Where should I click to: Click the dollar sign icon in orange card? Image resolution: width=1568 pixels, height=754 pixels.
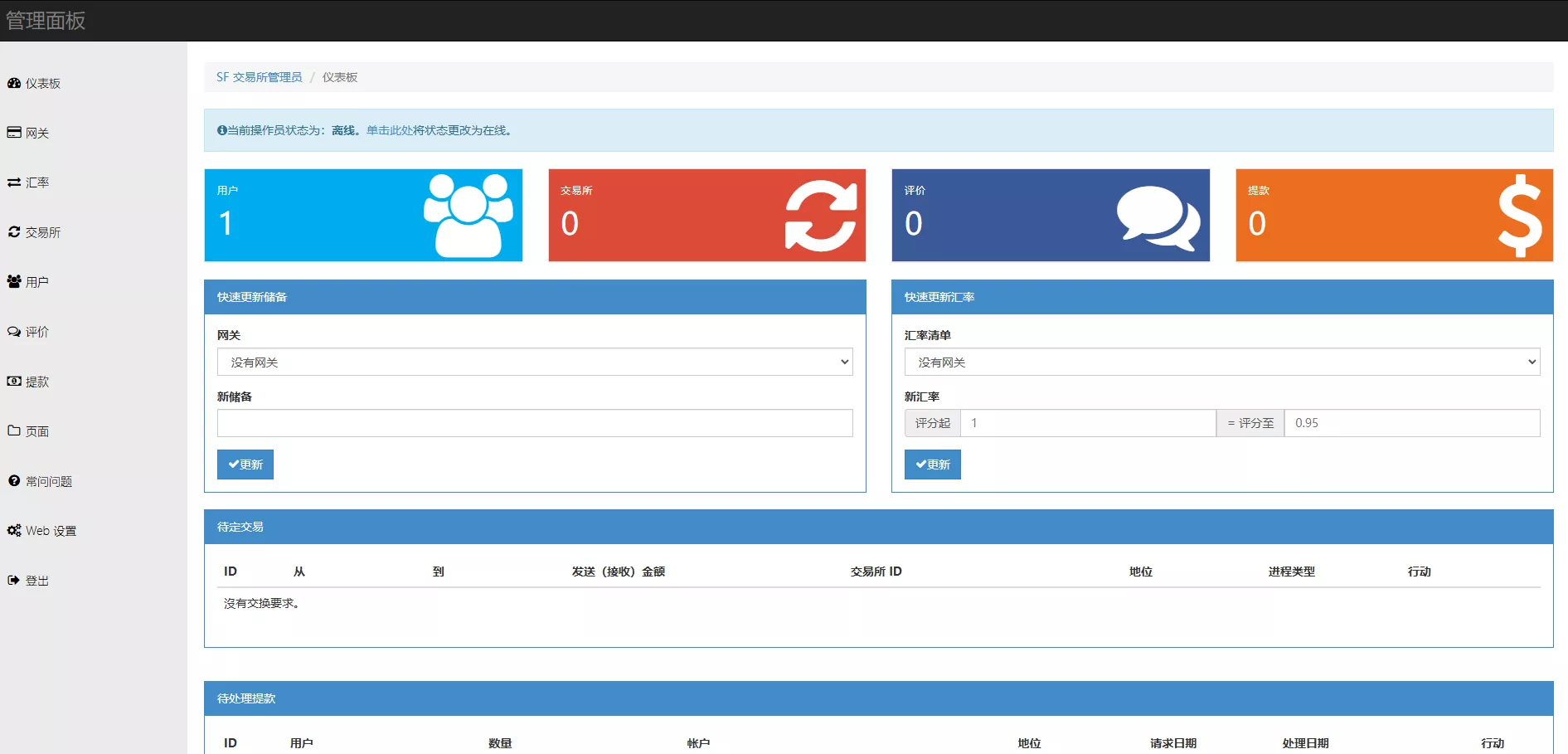(1519, 216)
